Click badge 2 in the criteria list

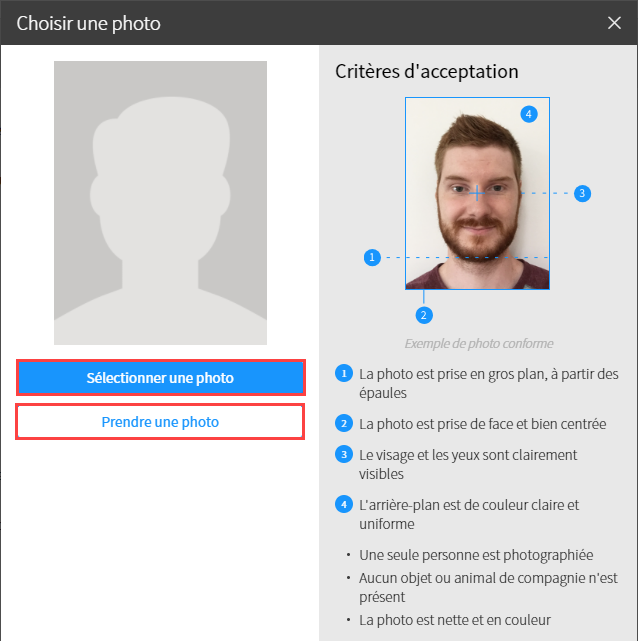[343, 423]
